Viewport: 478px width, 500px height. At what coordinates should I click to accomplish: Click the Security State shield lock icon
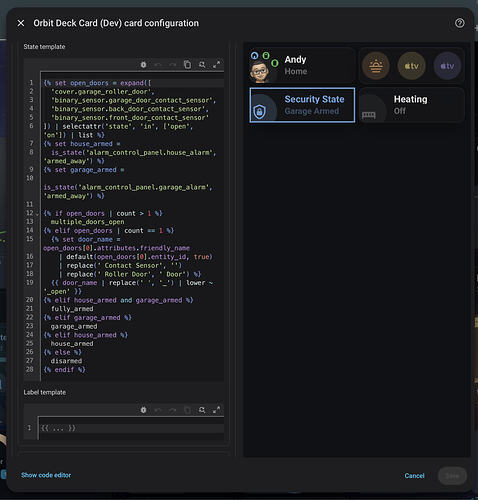pyautogui.click(x=260, y=112)
